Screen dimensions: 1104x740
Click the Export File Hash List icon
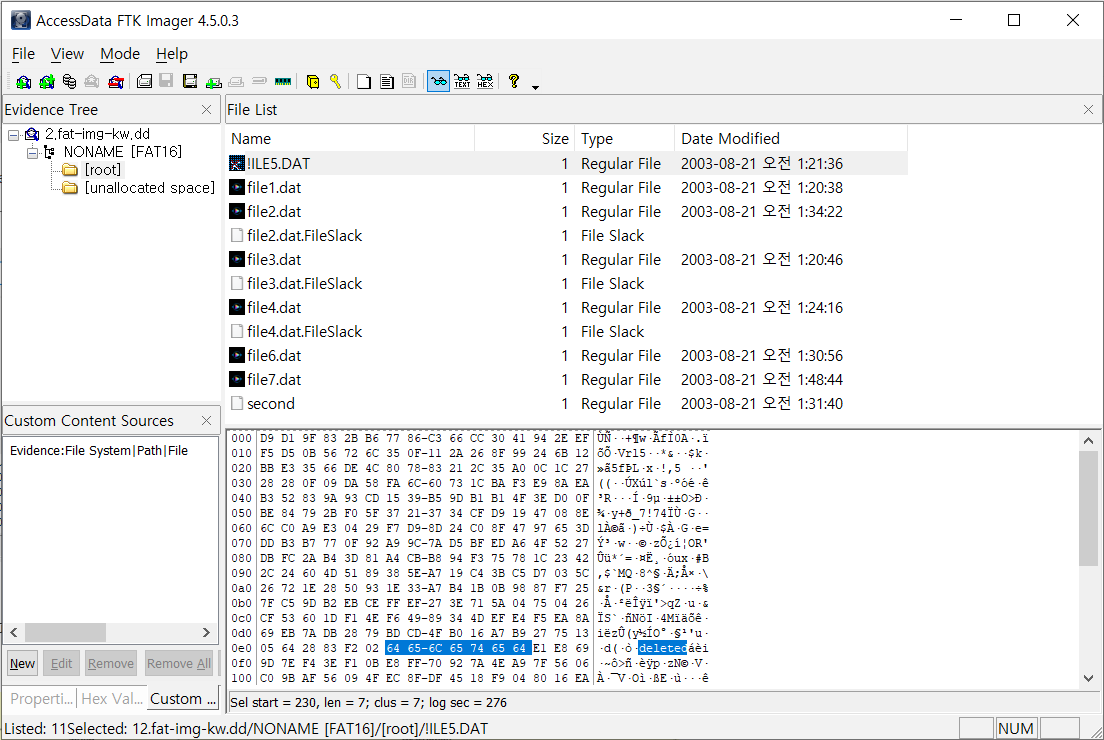click(x=387, y=82)
